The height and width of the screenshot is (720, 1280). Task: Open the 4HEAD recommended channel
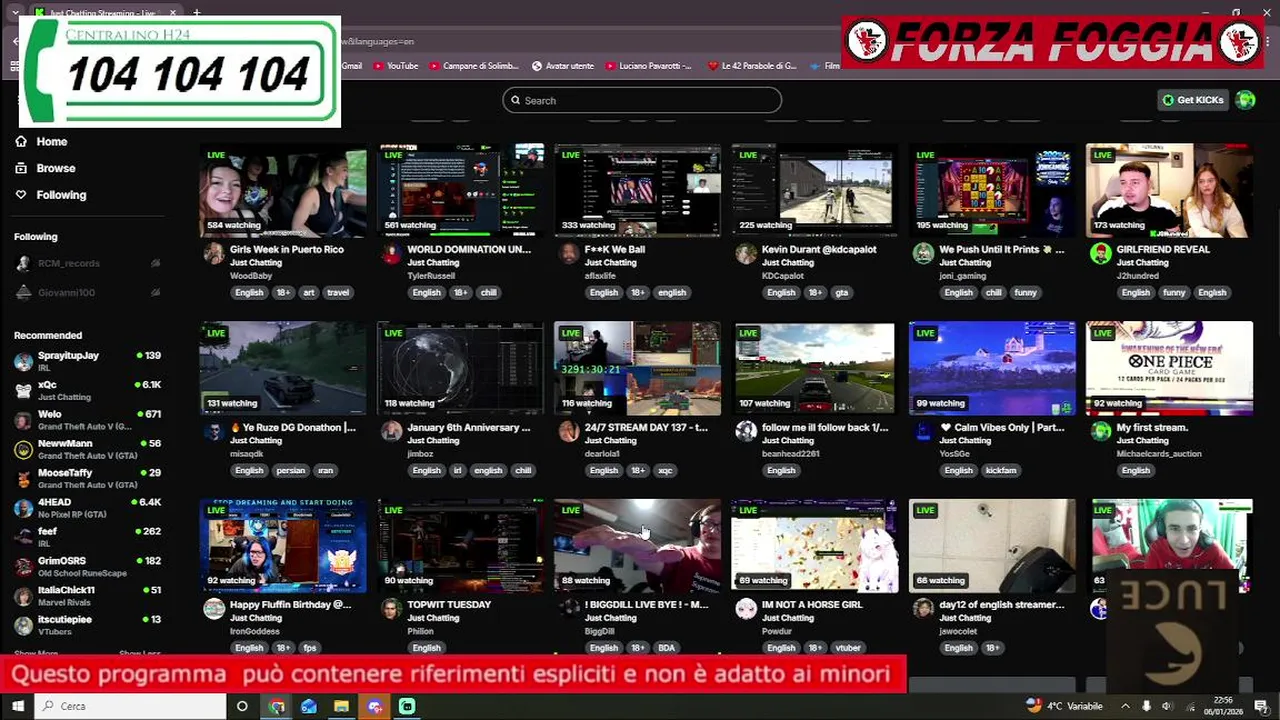pyautogui.click(x=87, y=508)
